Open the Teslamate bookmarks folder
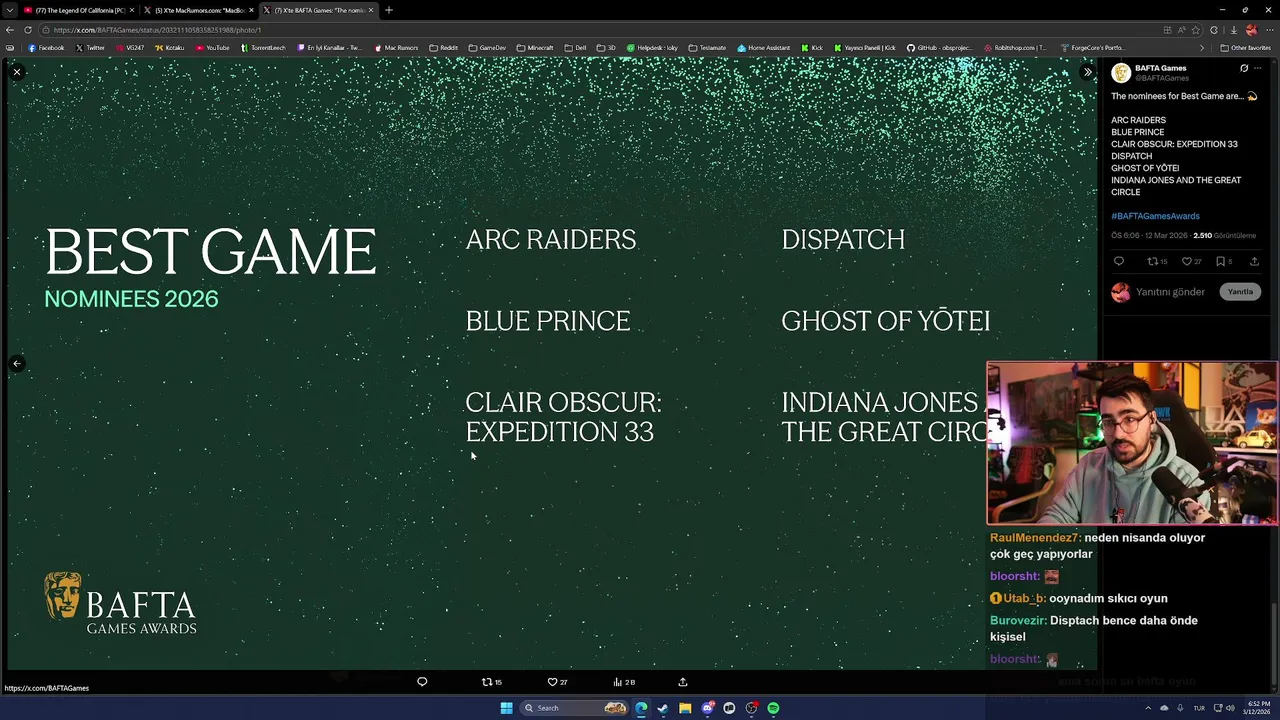Viewport: 1280px width, 720px height. [706, 48]
